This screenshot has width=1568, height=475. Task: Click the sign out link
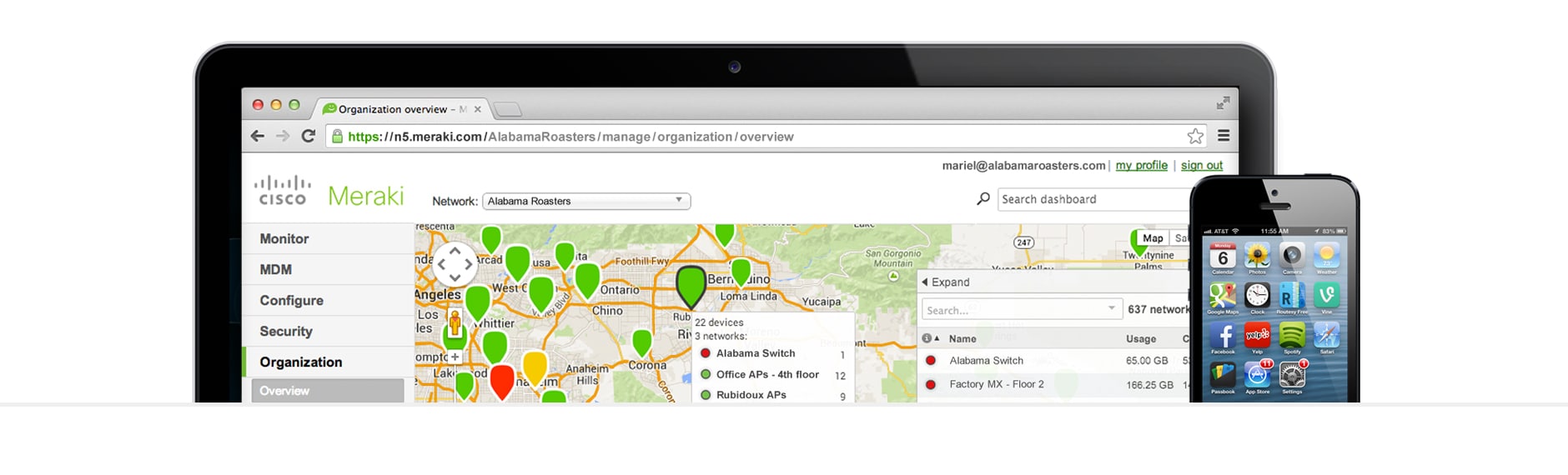[1201, 165]
